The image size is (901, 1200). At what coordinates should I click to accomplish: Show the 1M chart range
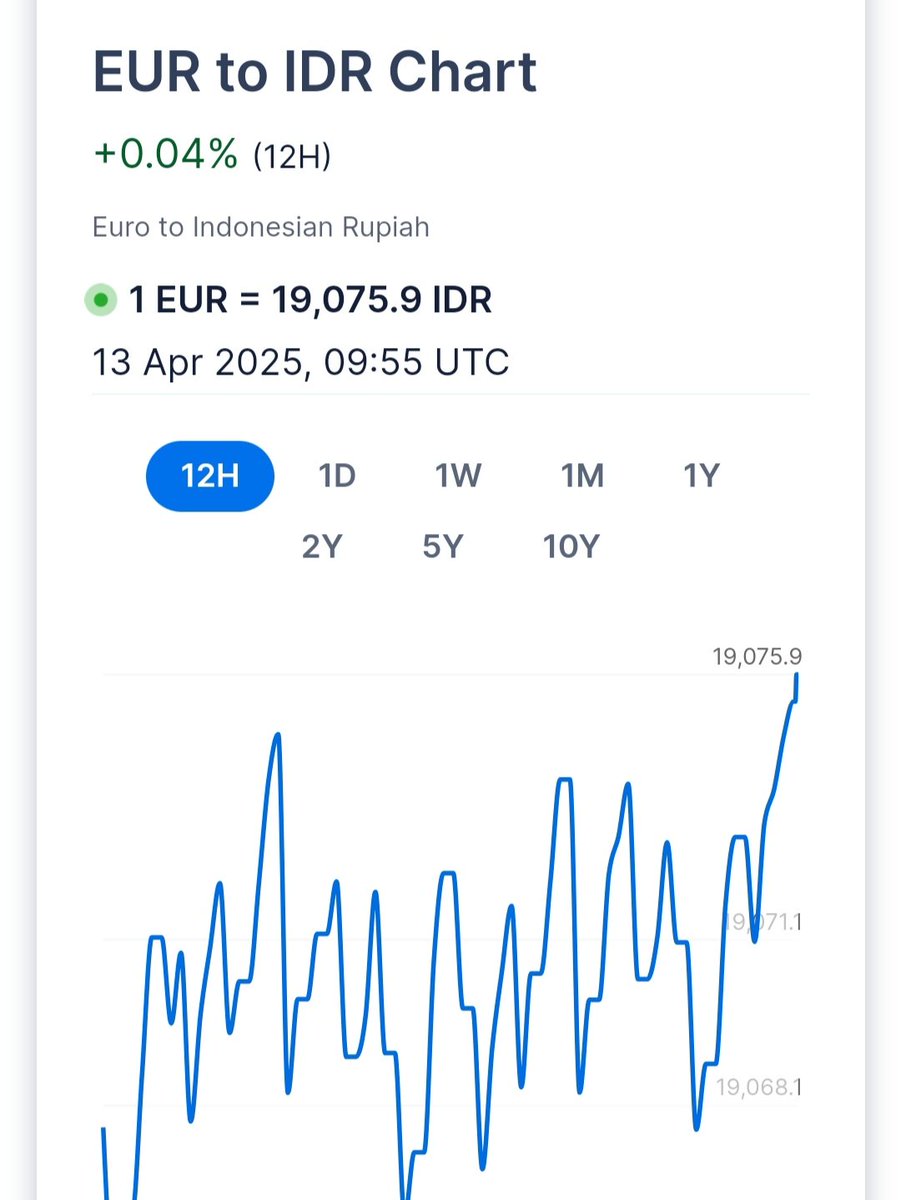582,476
